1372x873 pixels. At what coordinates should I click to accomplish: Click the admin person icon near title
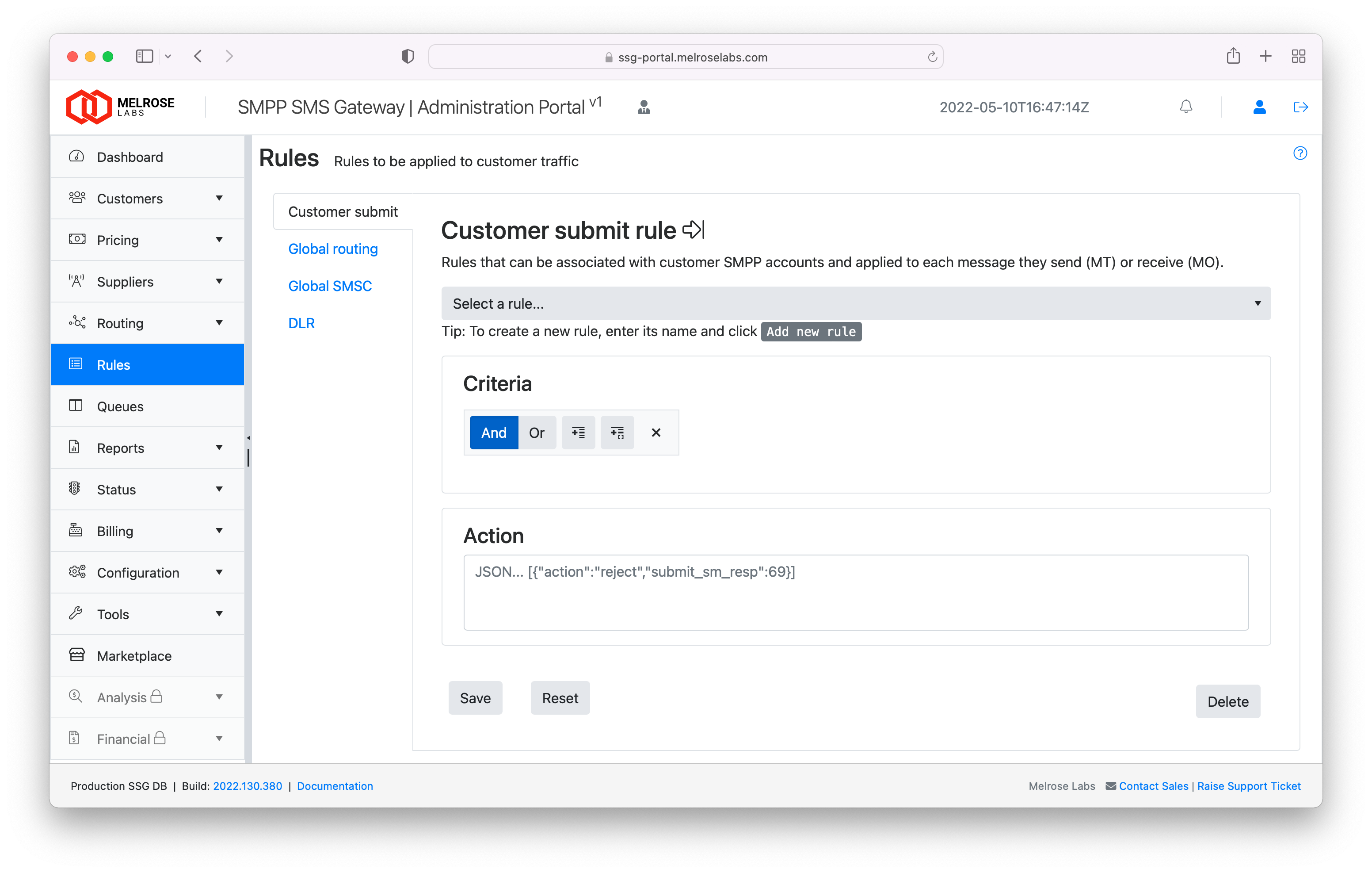pos(644,107)
